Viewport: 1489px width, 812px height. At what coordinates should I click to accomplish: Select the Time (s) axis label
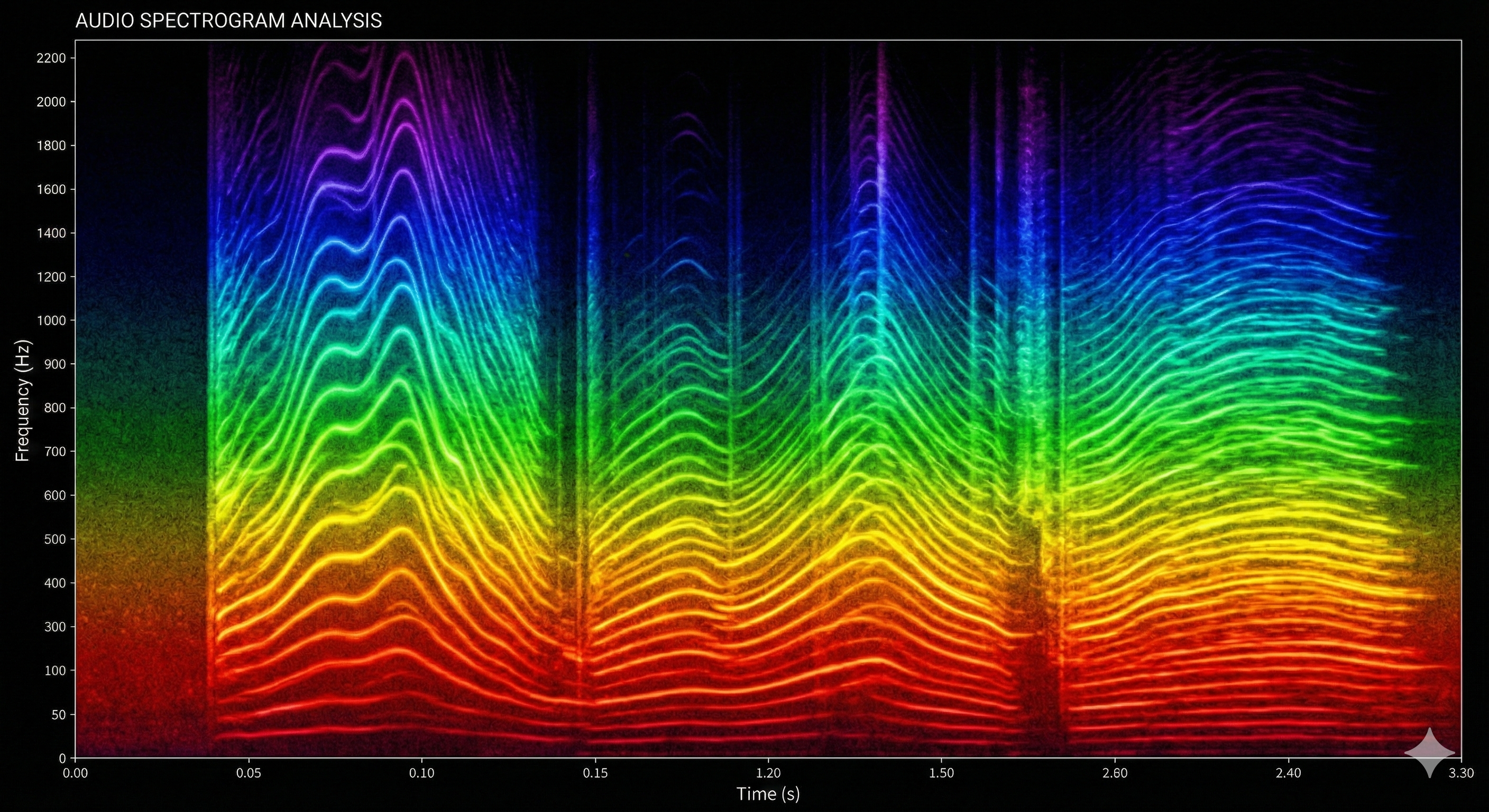click(768, 793)
